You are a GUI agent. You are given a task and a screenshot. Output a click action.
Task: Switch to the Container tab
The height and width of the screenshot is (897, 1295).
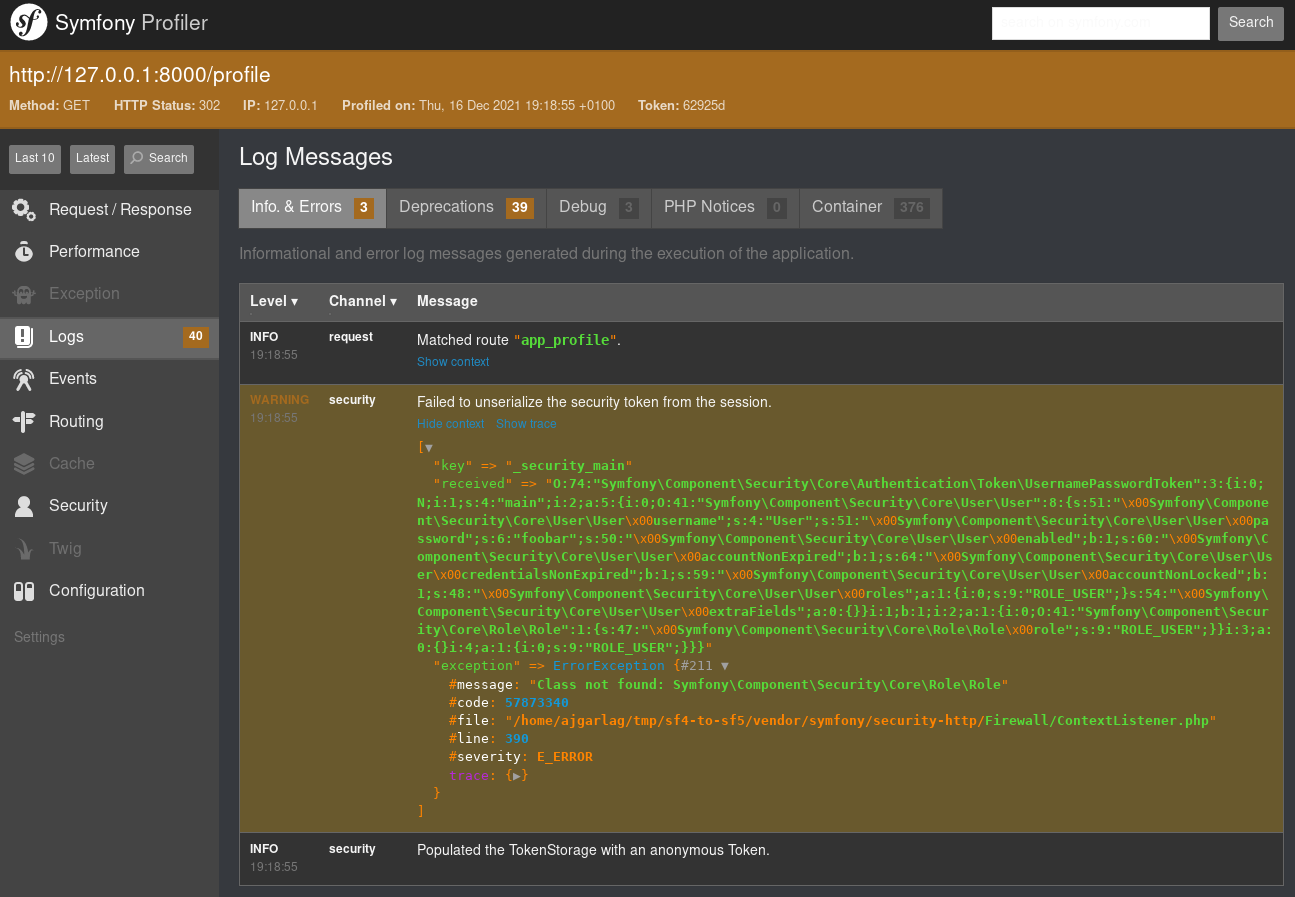point(870,207)
